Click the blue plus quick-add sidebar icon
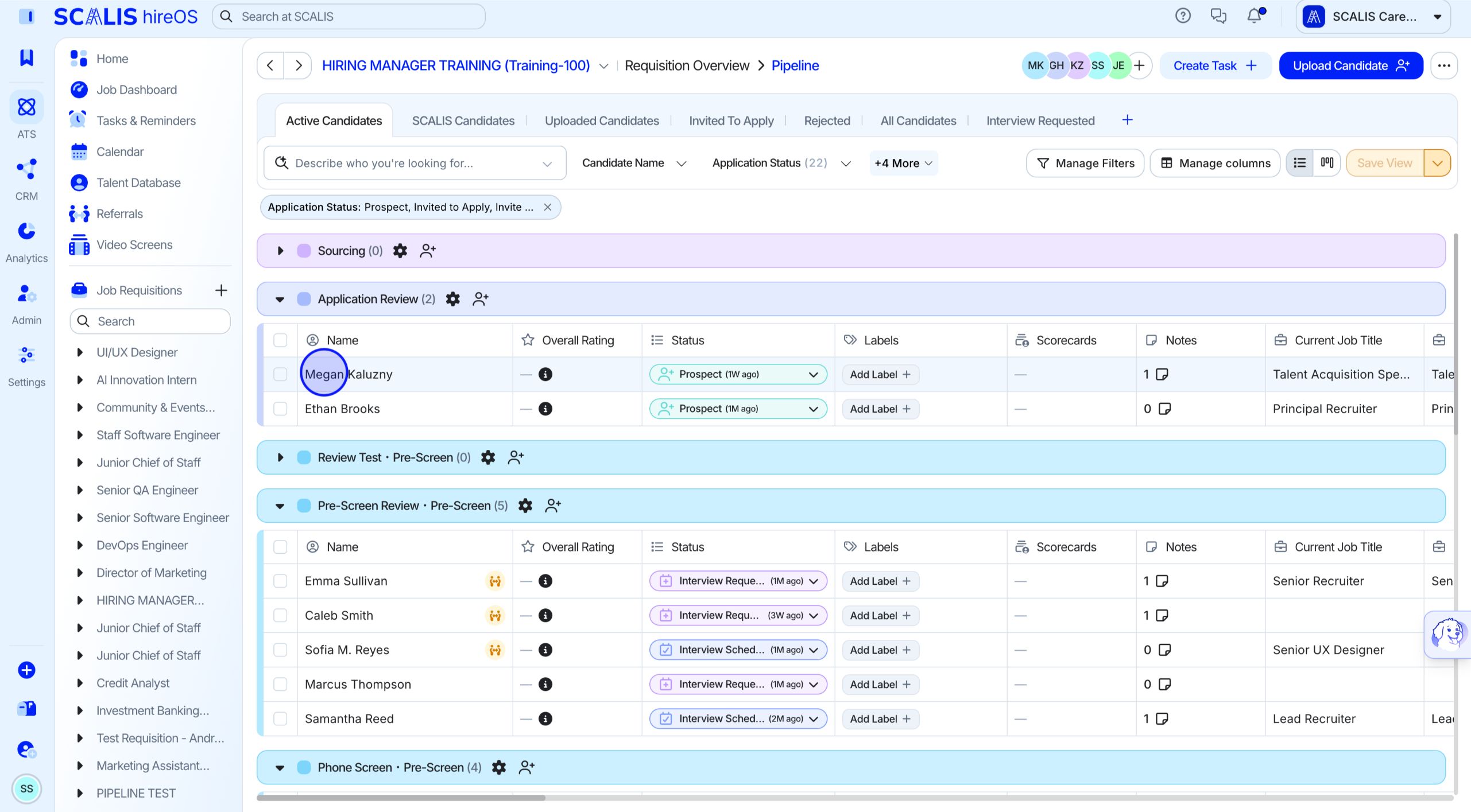 (26, 670)
